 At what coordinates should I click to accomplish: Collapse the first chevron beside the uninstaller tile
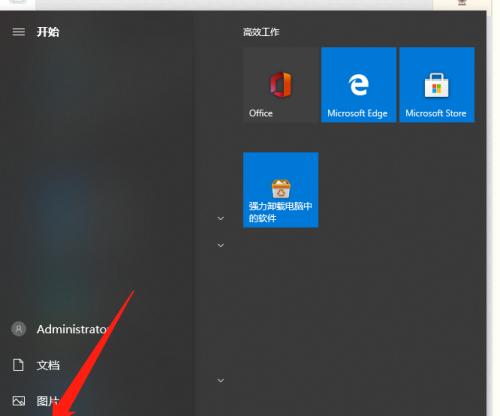pyautogui.click(x=221, y=219)
